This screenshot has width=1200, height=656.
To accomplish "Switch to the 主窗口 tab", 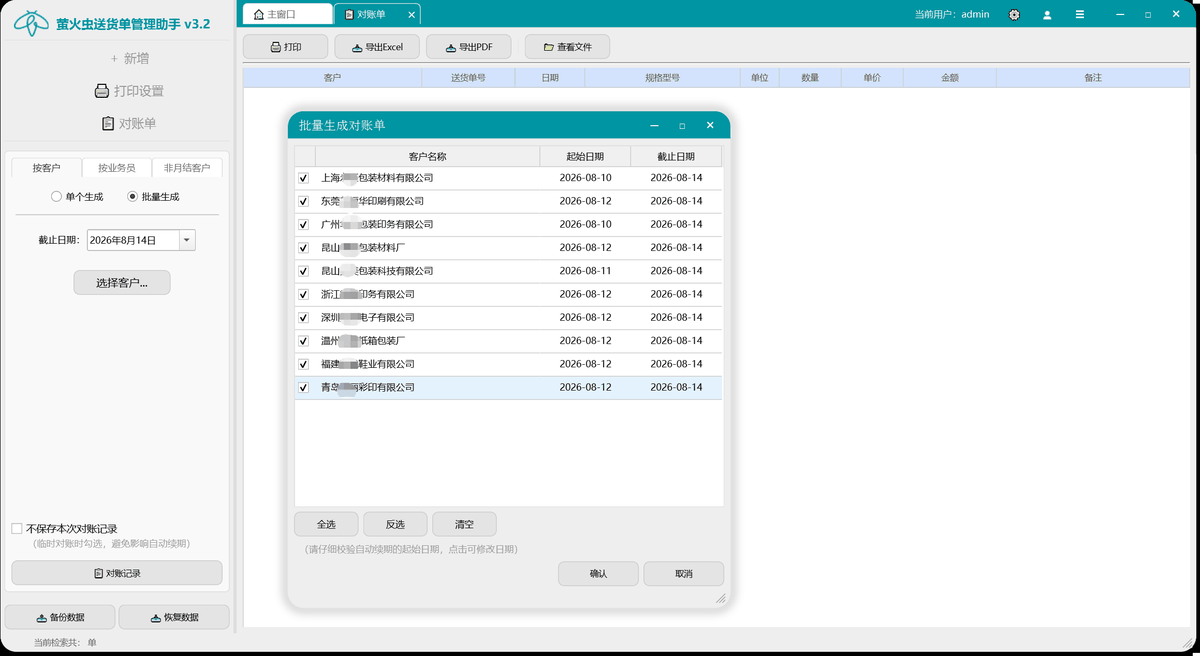I will coord(287,15).
